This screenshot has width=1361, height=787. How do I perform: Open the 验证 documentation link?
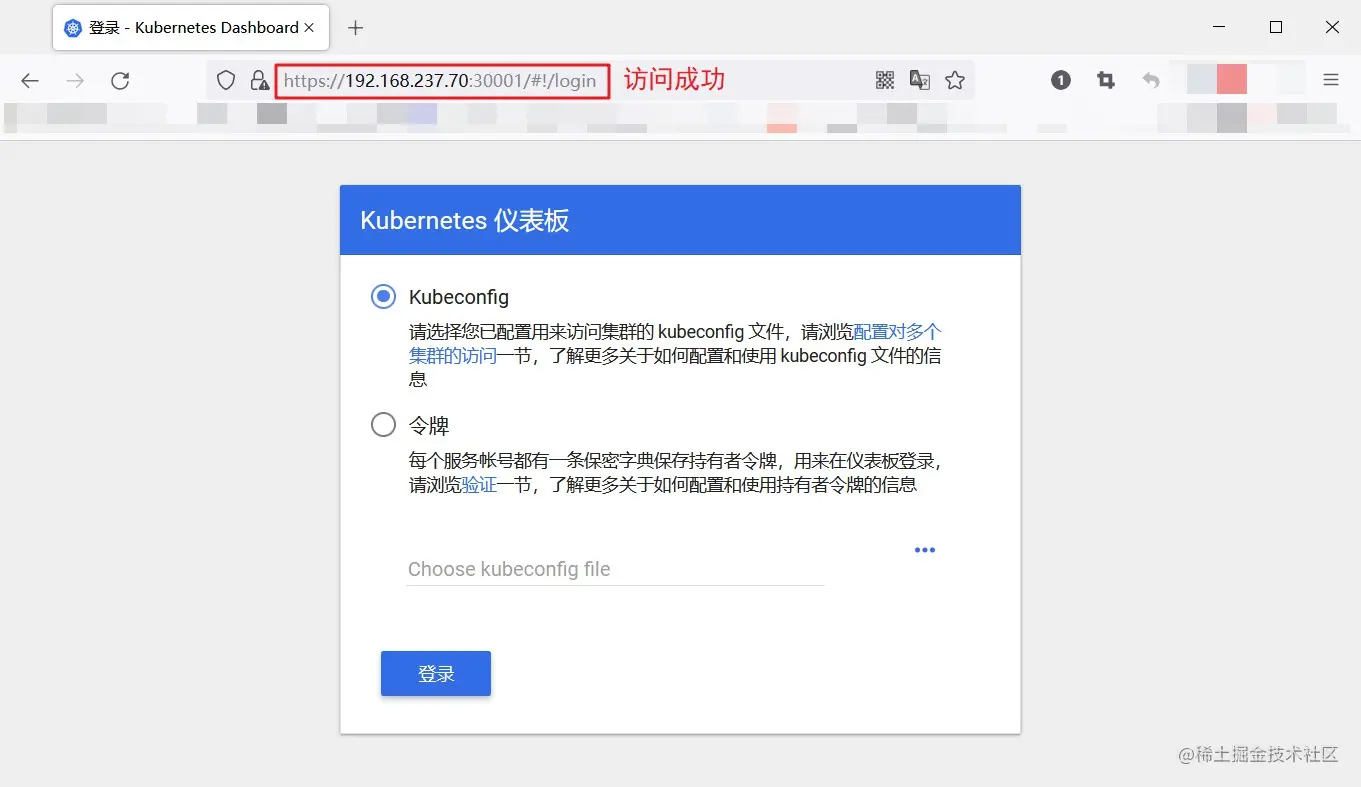point(479,485)
